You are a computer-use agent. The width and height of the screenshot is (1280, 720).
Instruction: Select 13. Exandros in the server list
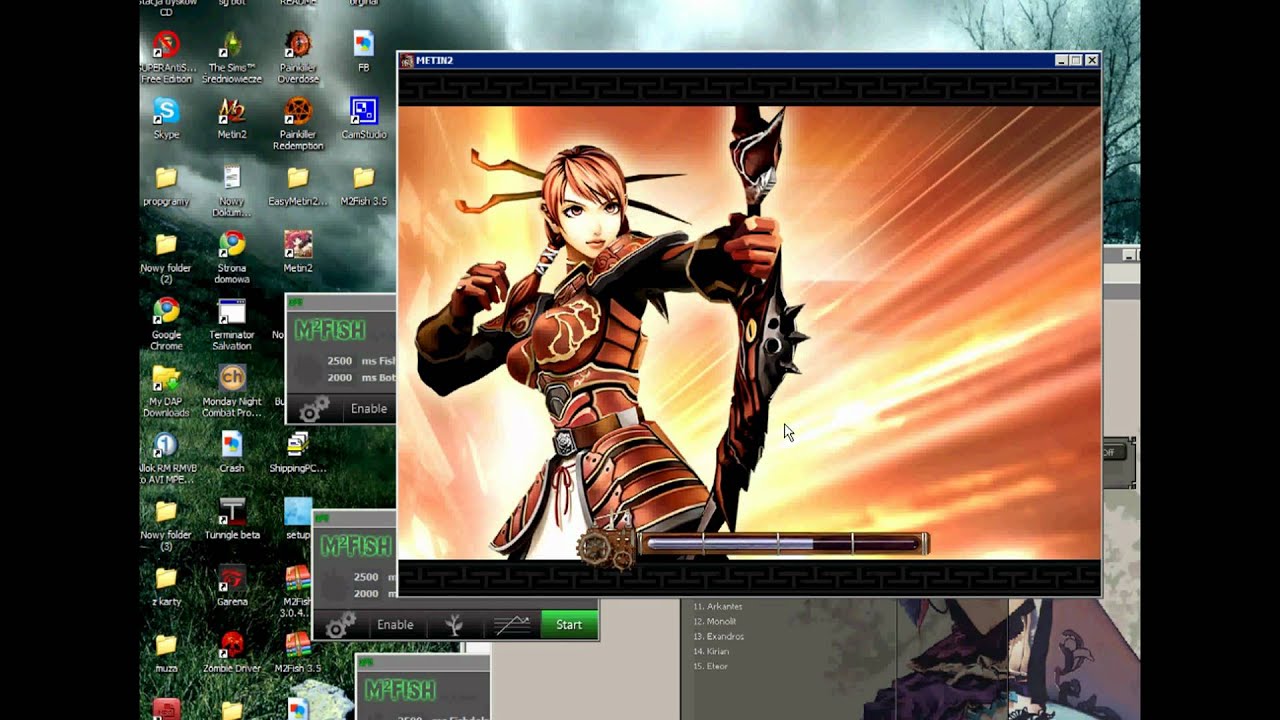(718, 636)
